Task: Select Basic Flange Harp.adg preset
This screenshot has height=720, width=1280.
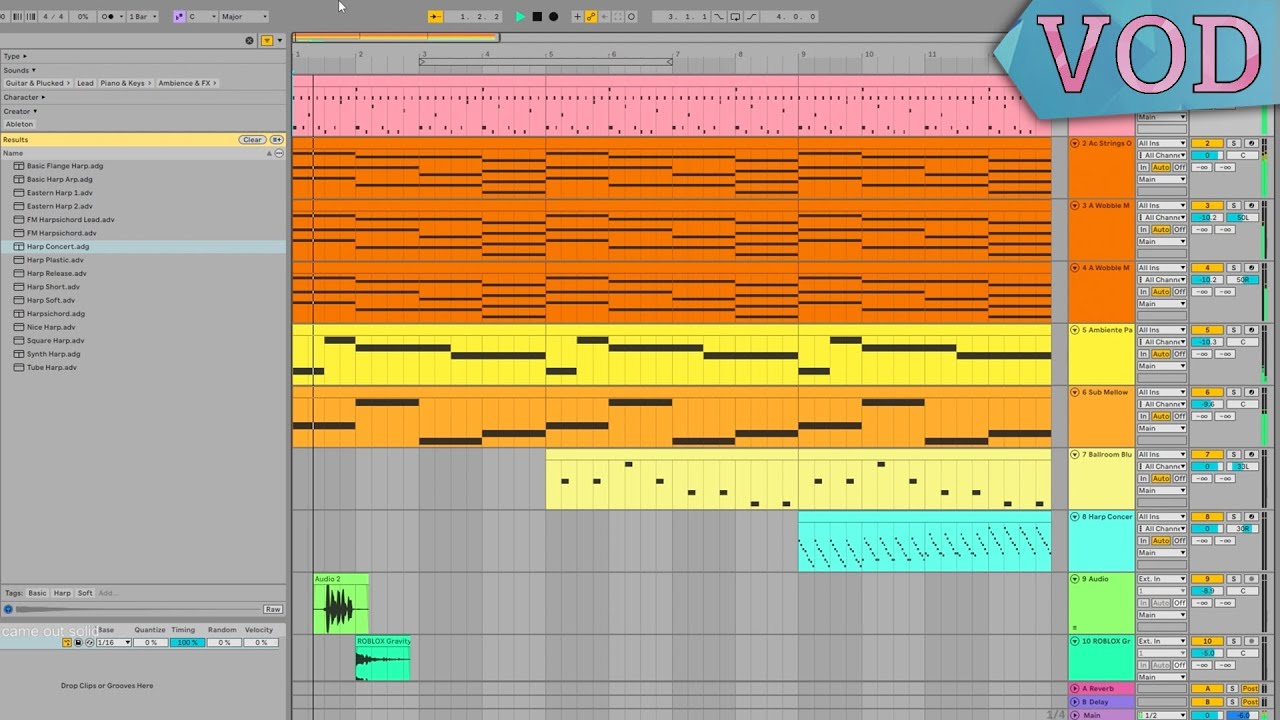Action: (65, 166)
